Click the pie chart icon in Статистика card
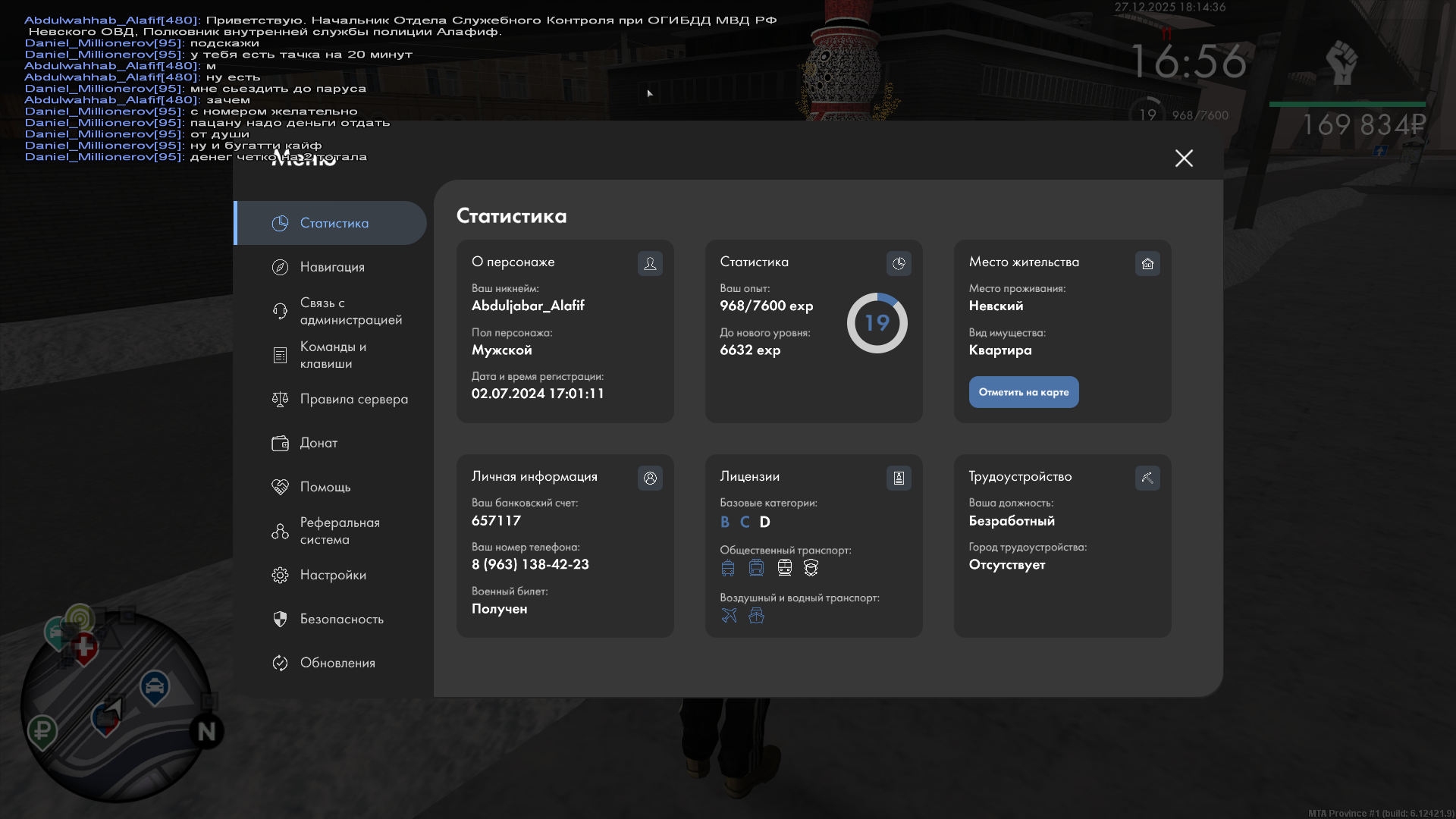The width and height of the screenshot is (1456, 819). [x=899, y=263]
